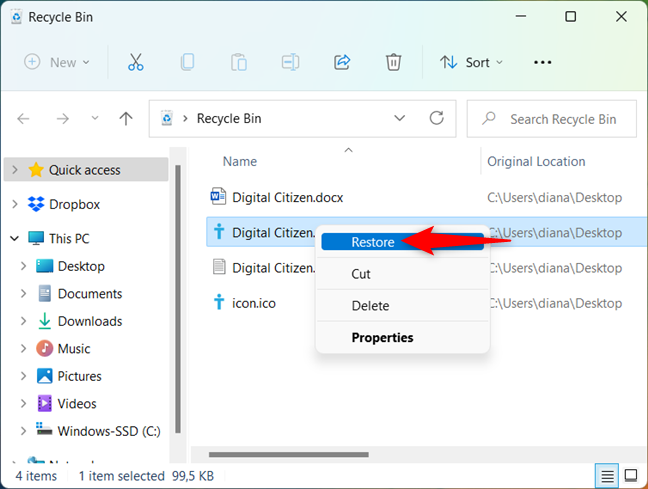Click the Delete trash can toolbar icon

[x=394, y=62]
